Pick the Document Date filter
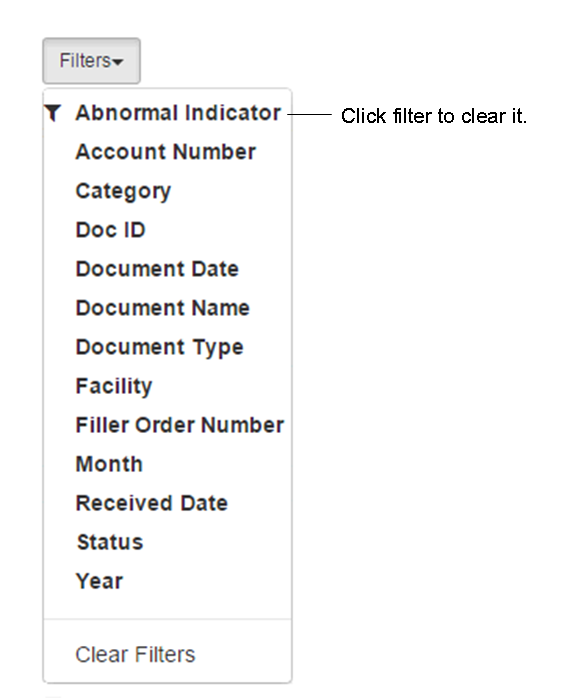Image resolution: width=566 pixels, height=698 pixels. (157, 269)
